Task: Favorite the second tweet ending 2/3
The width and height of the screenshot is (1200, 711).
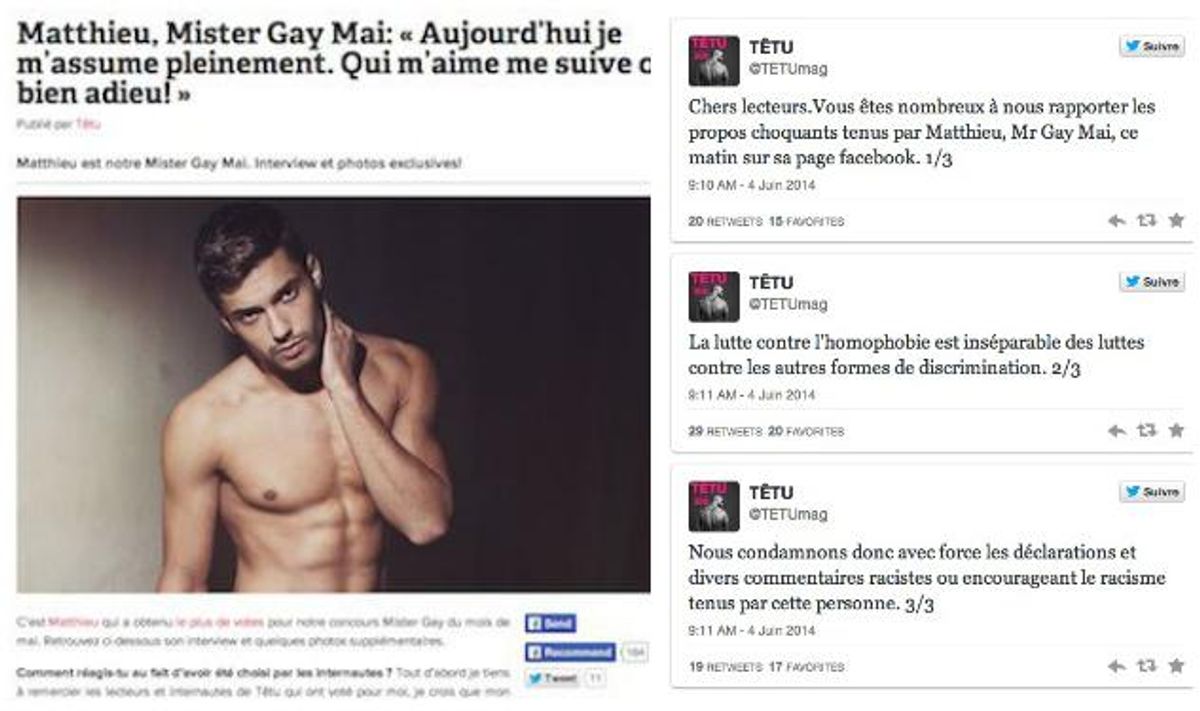Action: 1176,431
